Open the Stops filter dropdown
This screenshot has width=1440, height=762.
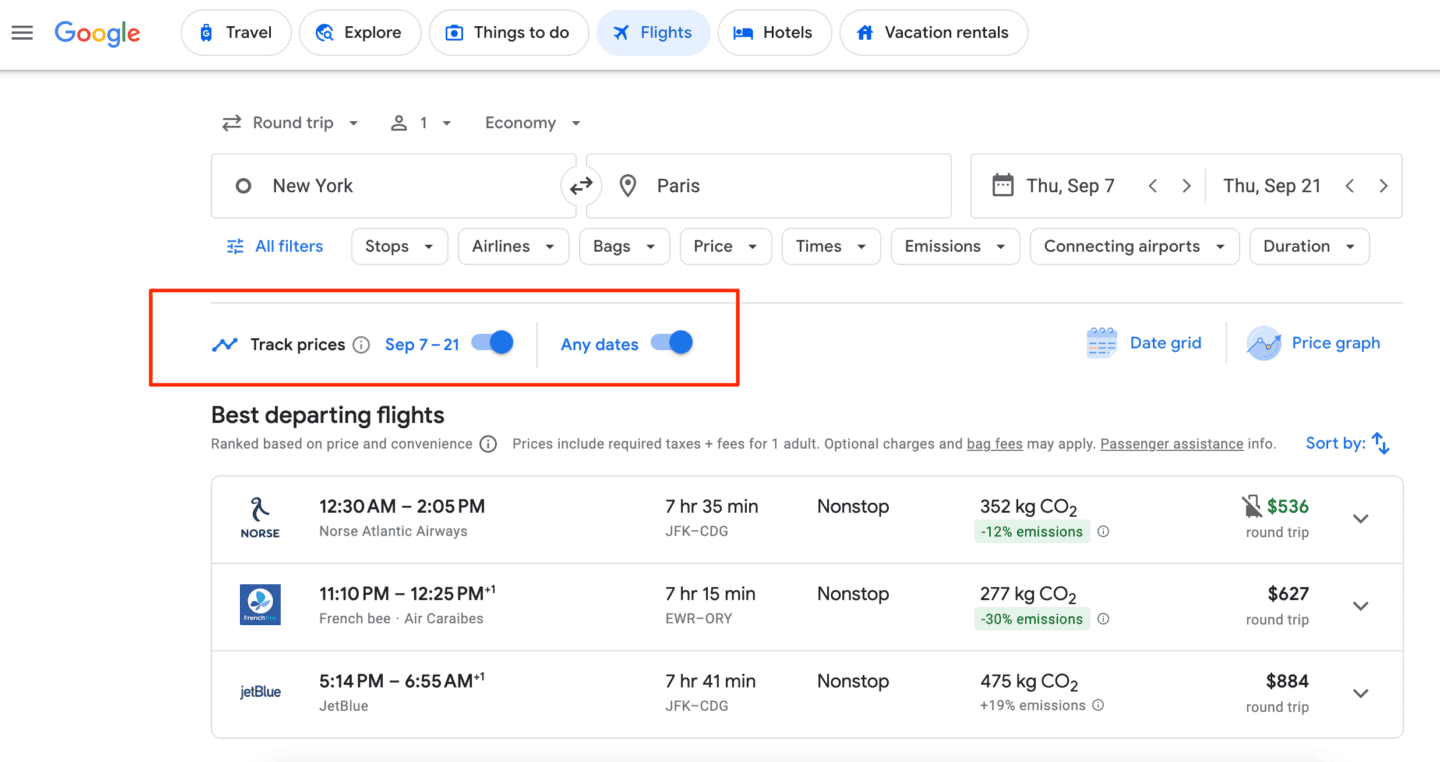pyautogui.click(x=399, y=246)
